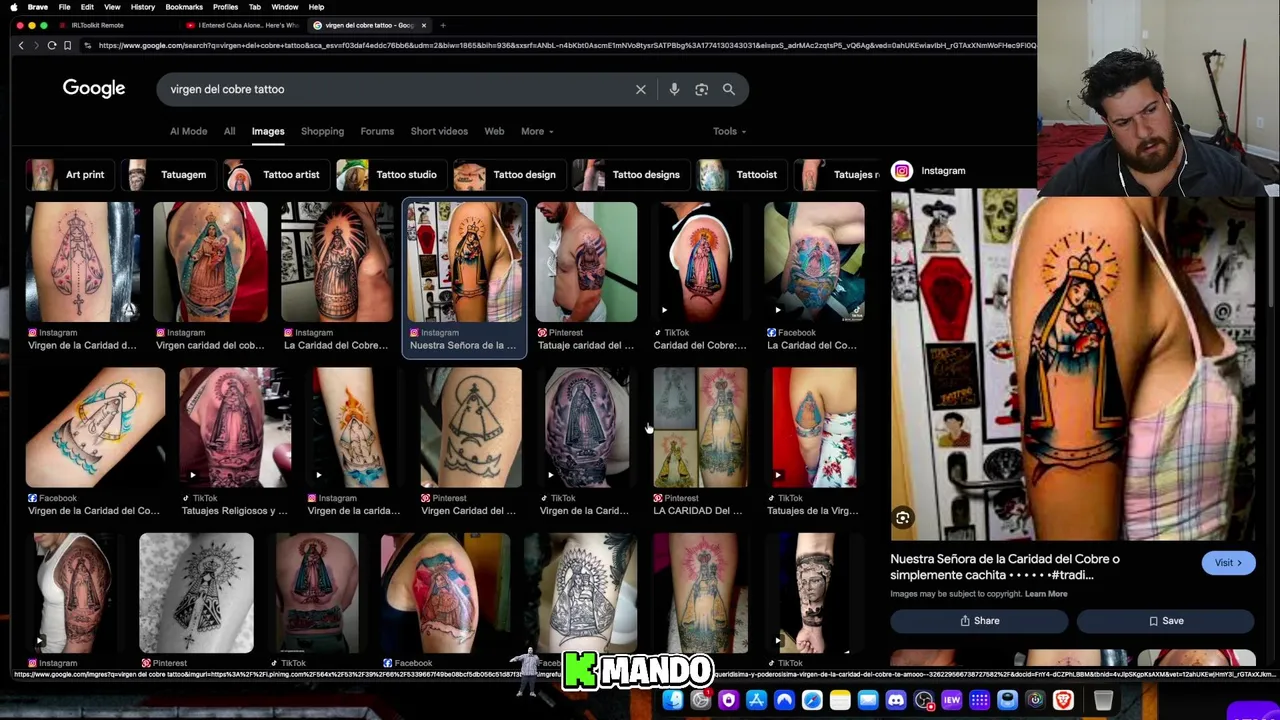Click the magnifying glass search icon

tap(729, 89)
